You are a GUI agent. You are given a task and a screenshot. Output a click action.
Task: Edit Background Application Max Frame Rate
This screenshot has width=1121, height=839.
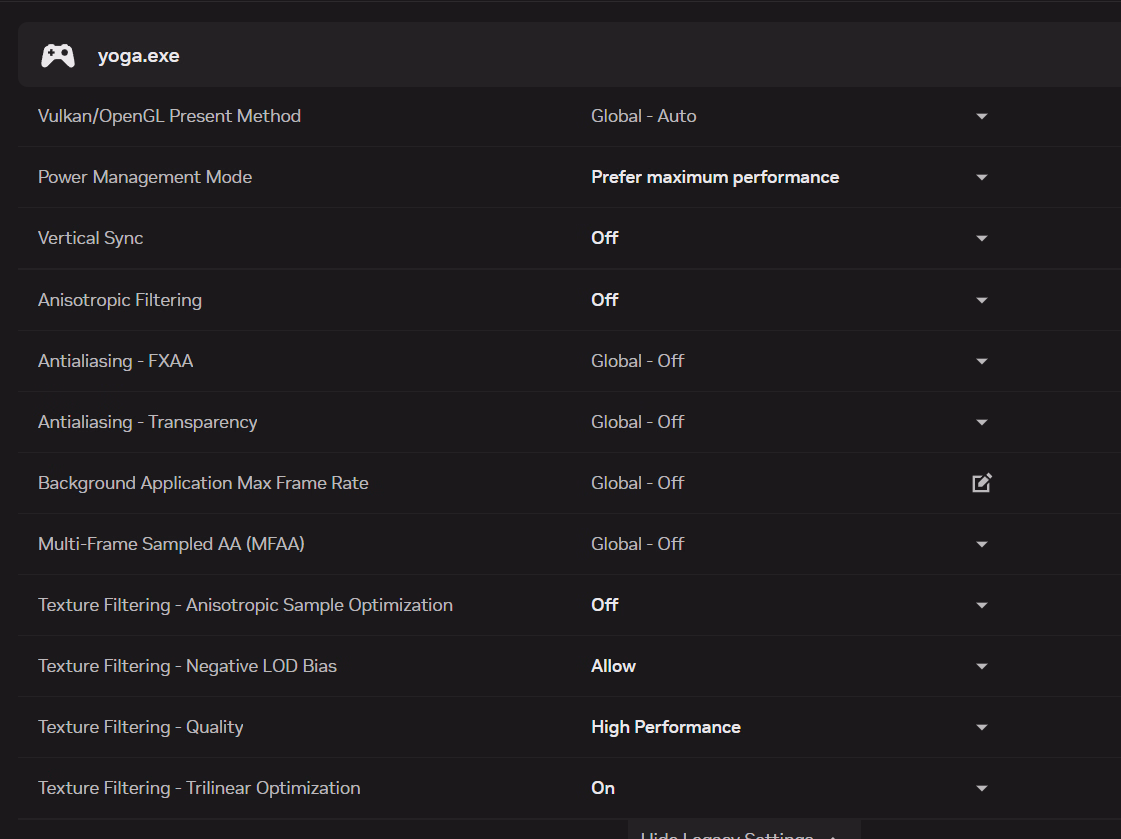pos(982,483)
